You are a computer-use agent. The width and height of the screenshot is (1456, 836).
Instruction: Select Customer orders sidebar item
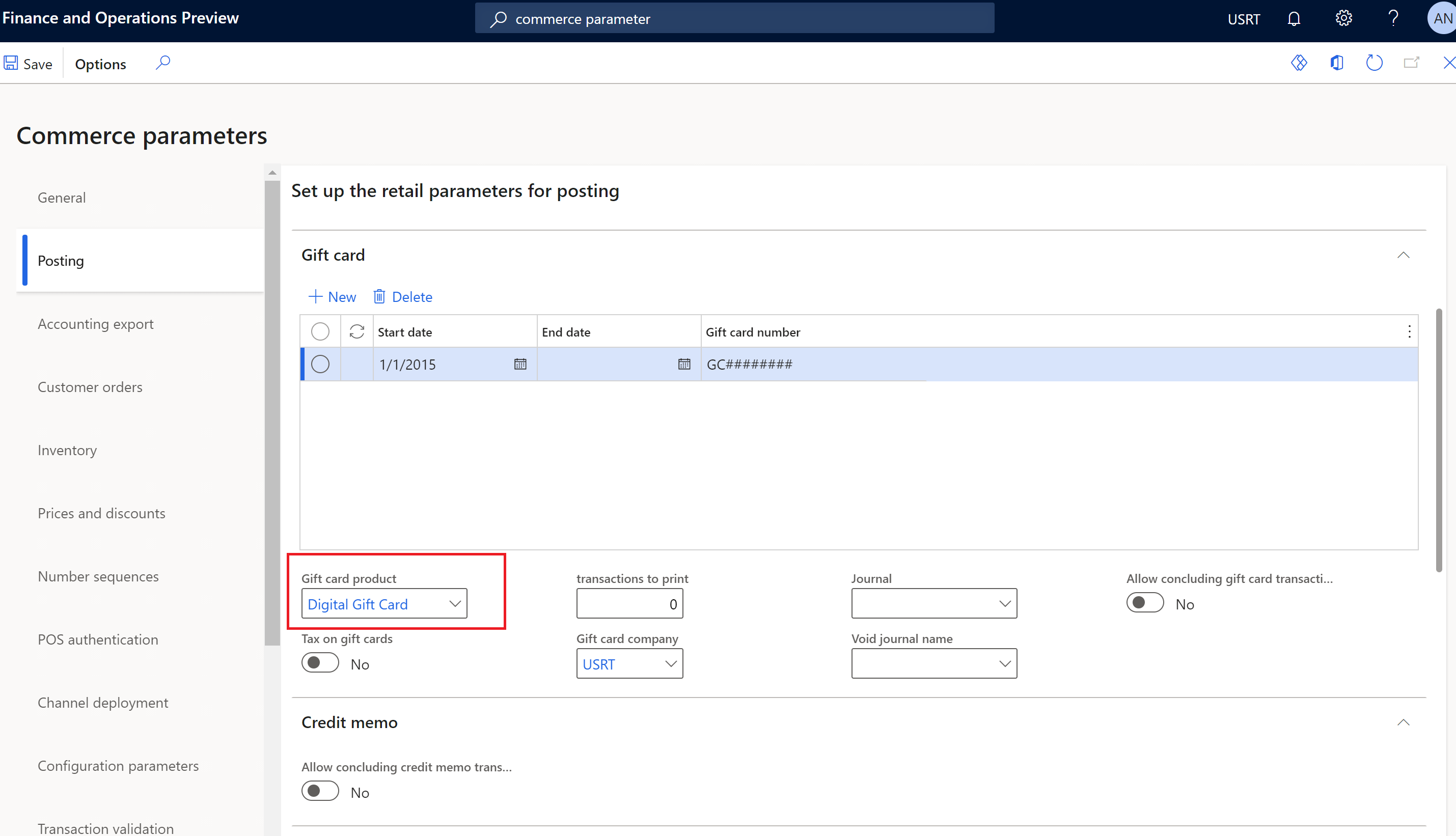click(90, 386)
